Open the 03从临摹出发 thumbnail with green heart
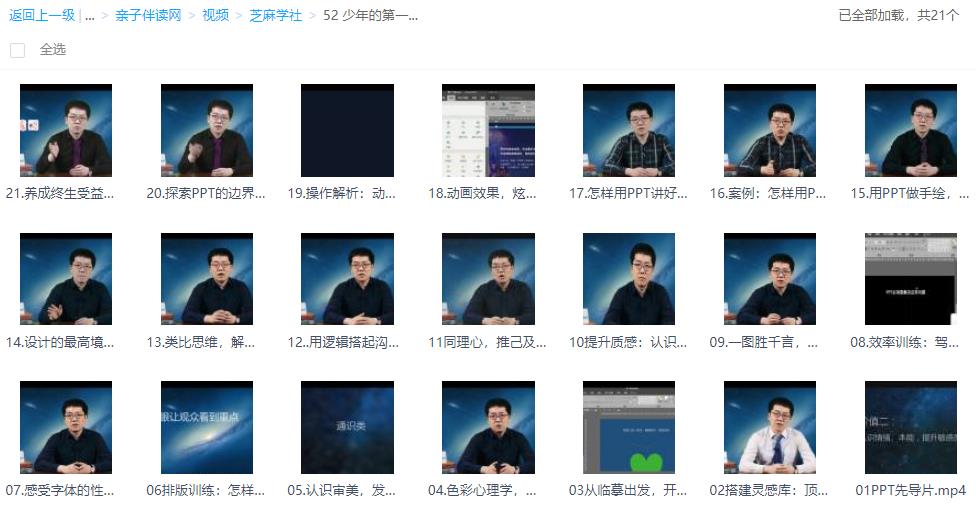976x508 pixels. coord(629,427)
